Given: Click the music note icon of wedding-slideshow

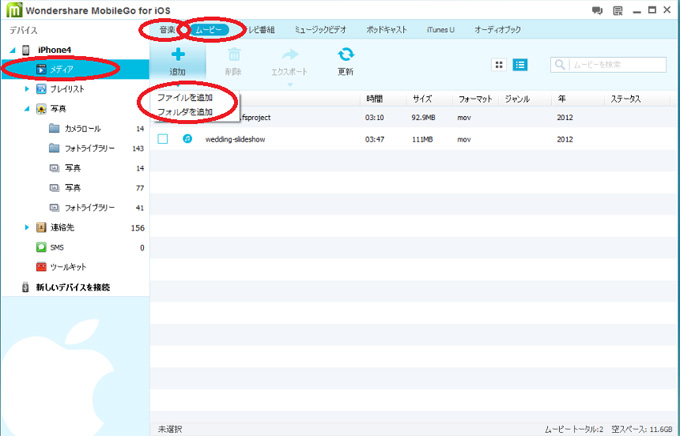Looking at the screenshot, I should pos(187,139).
